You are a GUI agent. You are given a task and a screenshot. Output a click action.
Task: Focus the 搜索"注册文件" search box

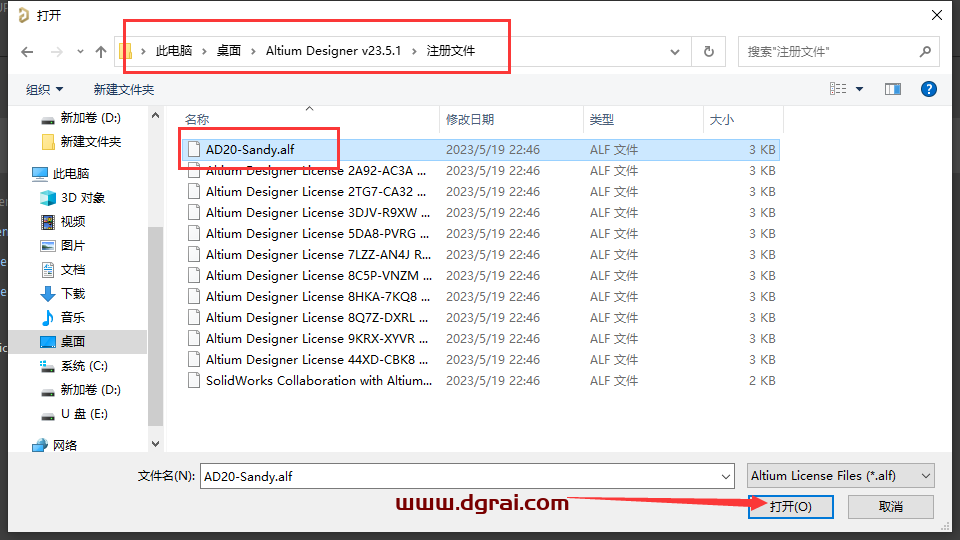[829, 52]
